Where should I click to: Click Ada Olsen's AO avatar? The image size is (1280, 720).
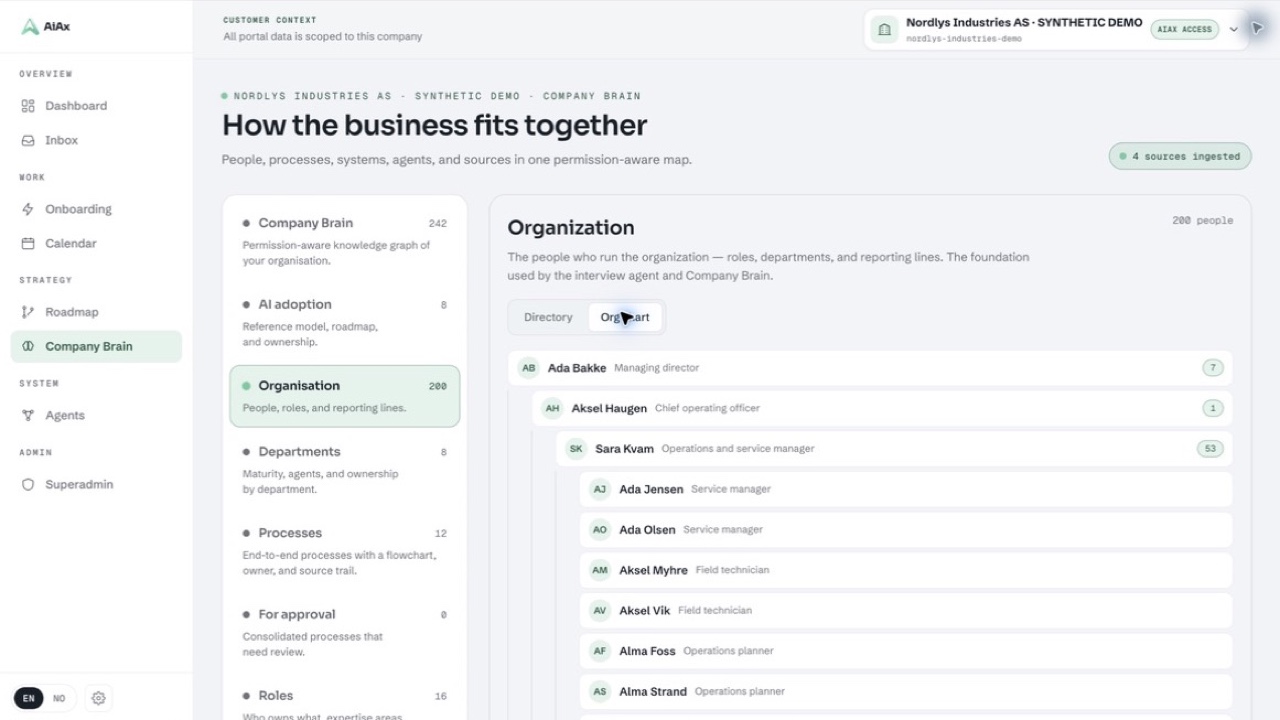click(600, 530)
